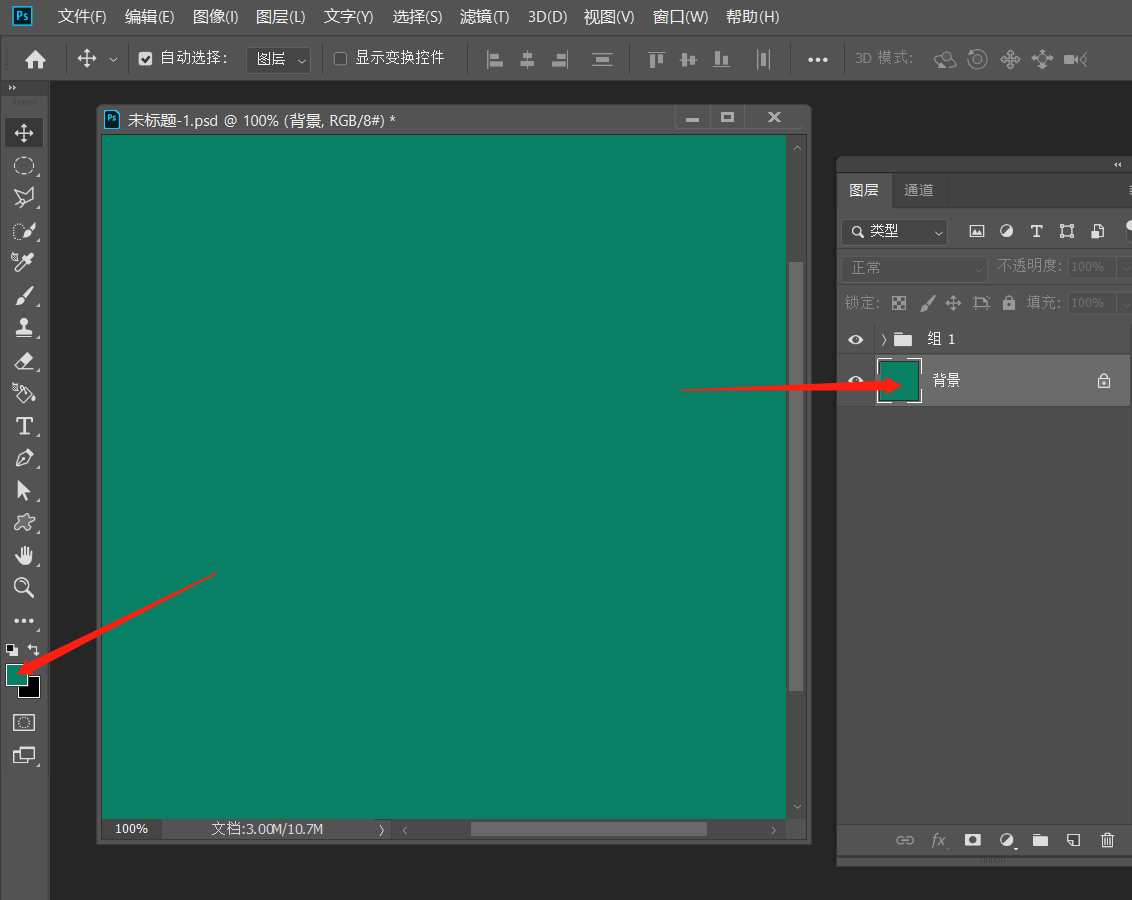Delete layer trash button
The image size is (1132, 900).
tap(1107, 839)
